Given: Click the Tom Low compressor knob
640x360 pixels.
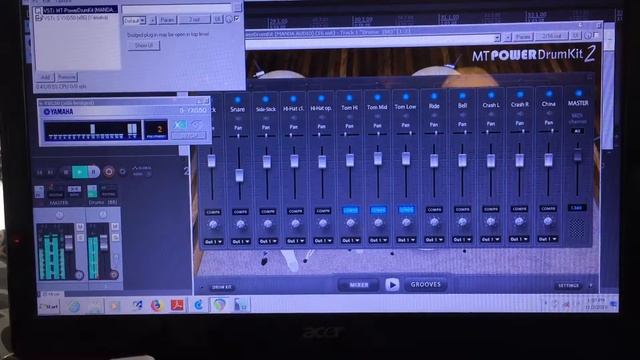Looking at the screenshot, I should click(406, 222).
